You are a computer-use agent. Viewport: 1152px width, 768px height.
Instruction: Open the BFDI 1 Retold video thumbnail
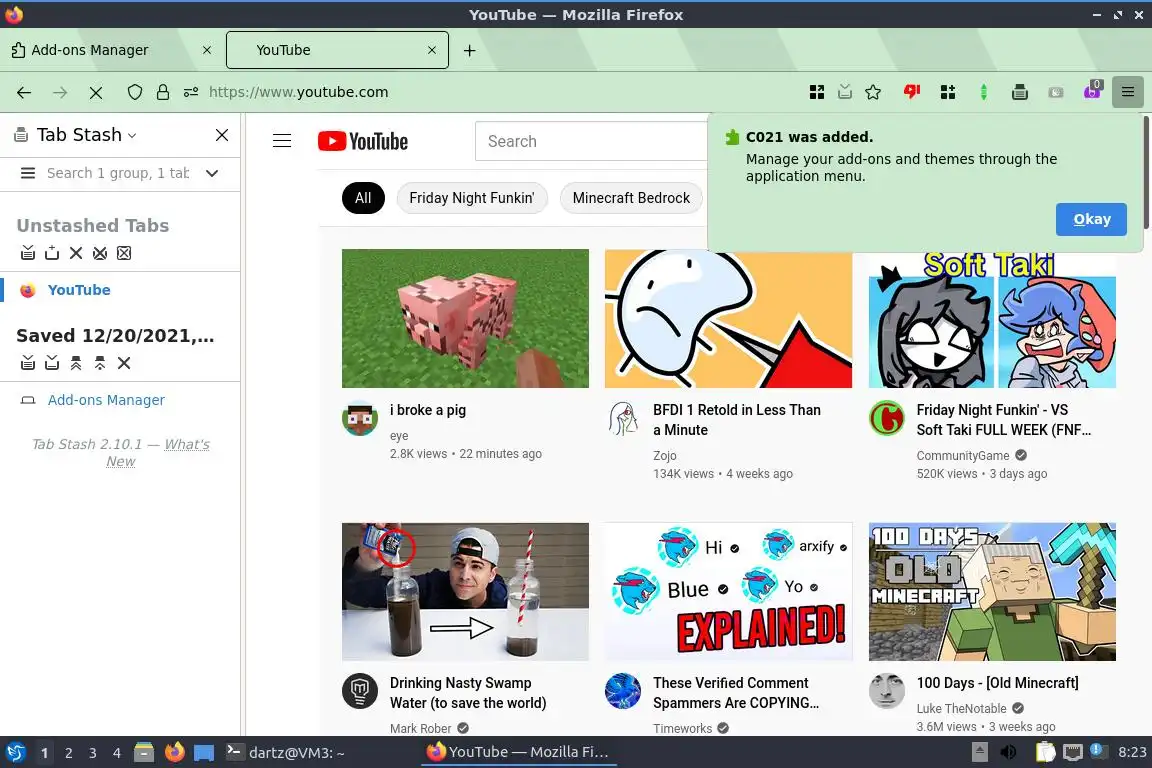pos(728,318)
